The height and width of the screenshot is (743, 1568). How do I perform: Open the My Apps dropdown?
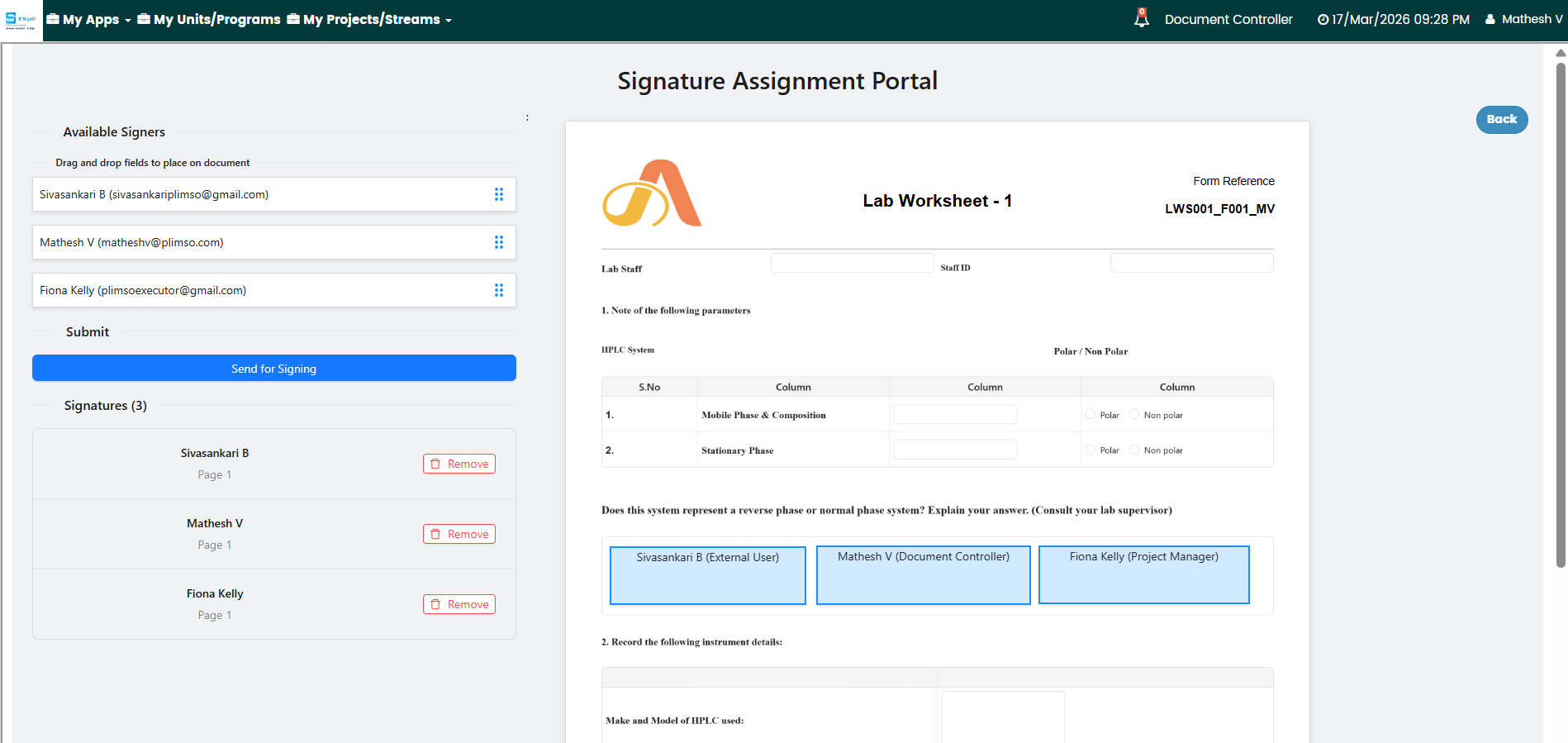tap(89, 20)
